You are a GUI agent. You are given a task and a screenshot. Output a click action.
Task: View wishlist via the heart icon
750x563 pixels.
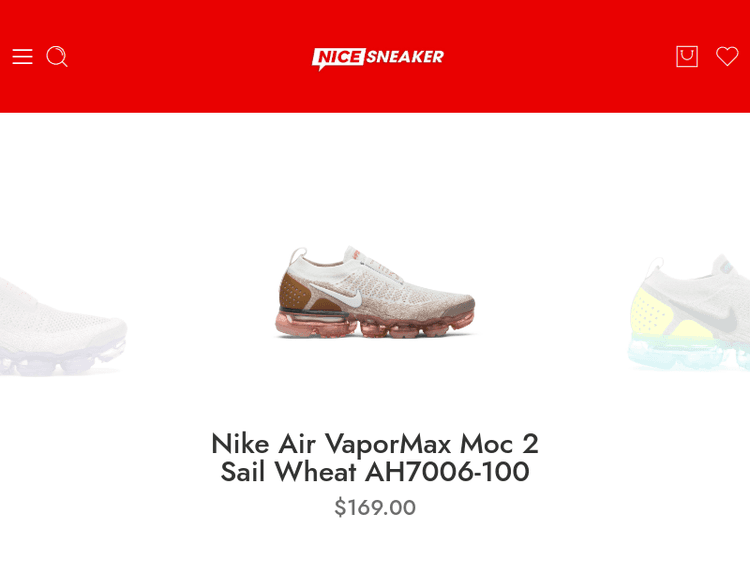[727, 56]
